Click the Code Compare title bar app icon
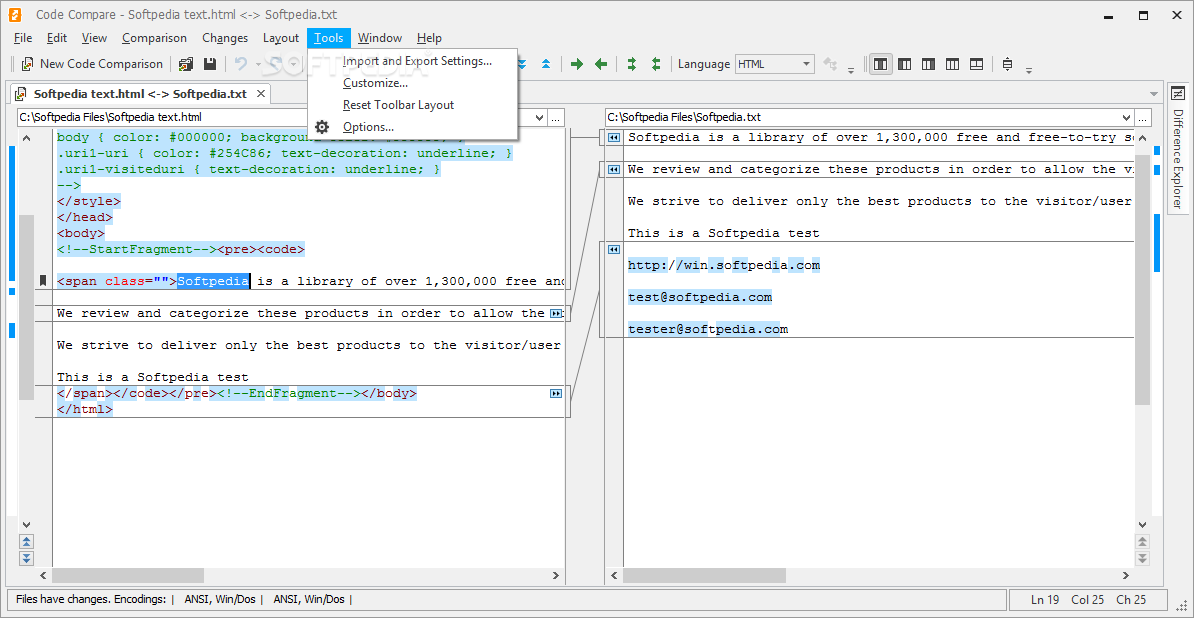1194x618 pixels. pos(14,14)
